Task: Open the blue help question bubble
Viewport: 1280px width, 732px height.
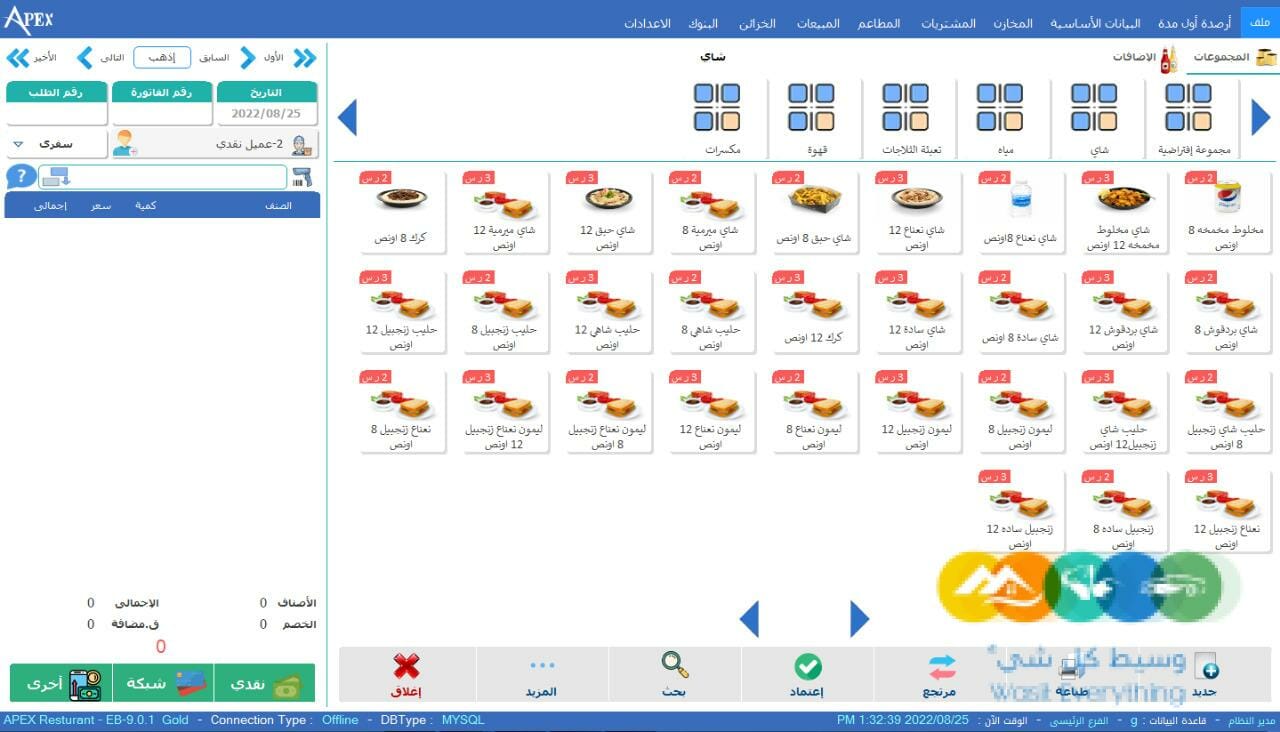Action: (x=20, y=178)
